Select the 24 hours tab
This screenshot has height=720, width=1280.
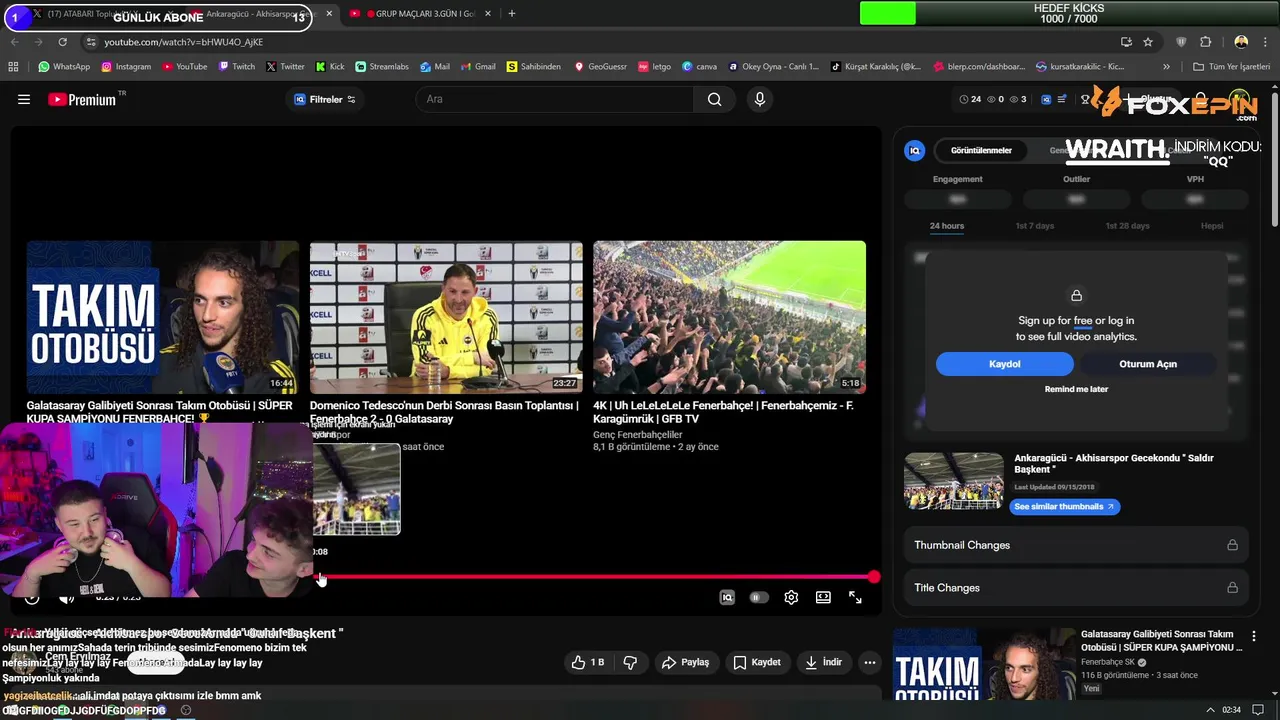(x=947, y=226)
